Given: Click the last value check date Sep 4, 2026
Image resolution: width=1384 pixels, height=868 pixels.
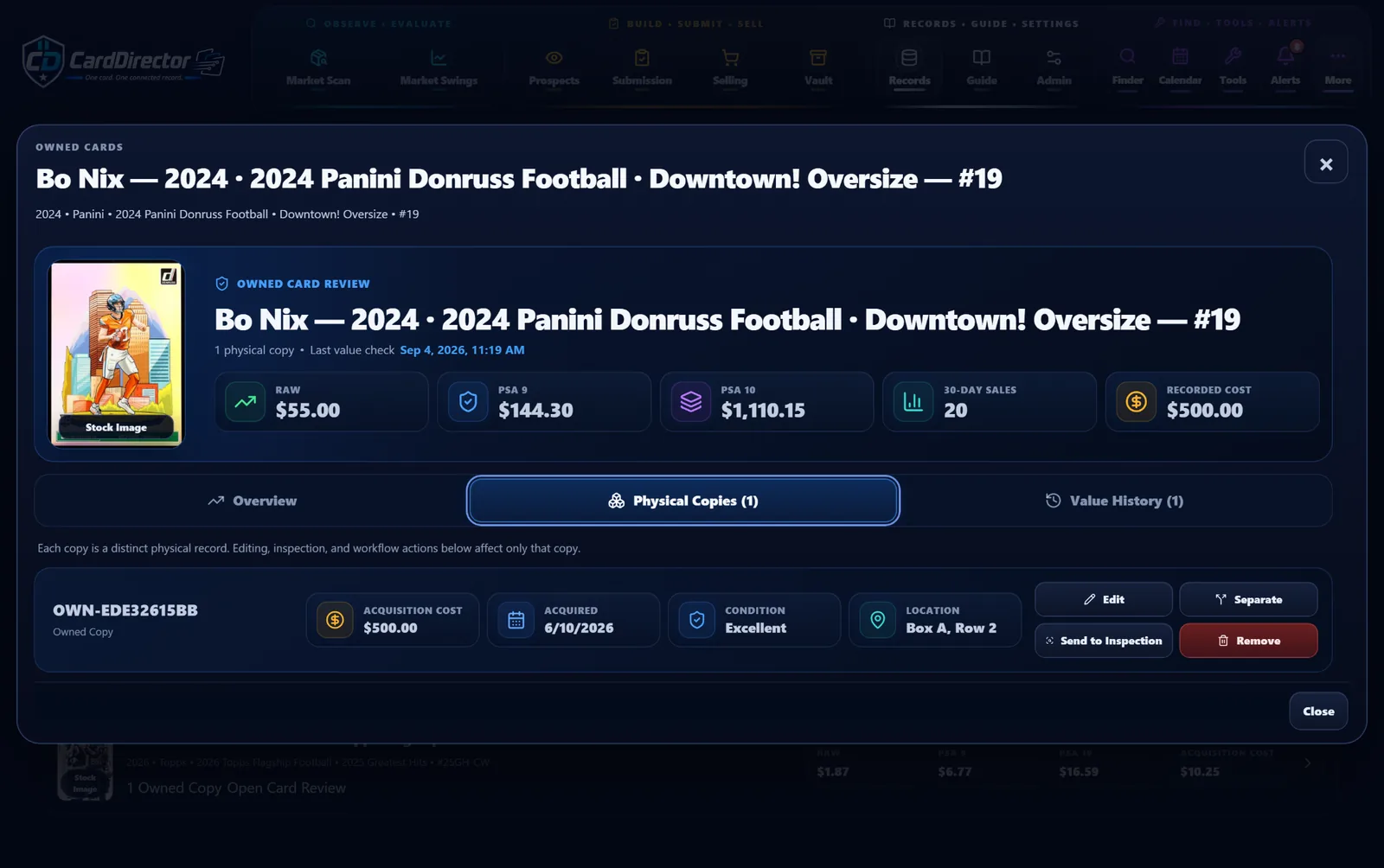Looking at the screenshot, I should pyautogui.click(x=462, y=350).
